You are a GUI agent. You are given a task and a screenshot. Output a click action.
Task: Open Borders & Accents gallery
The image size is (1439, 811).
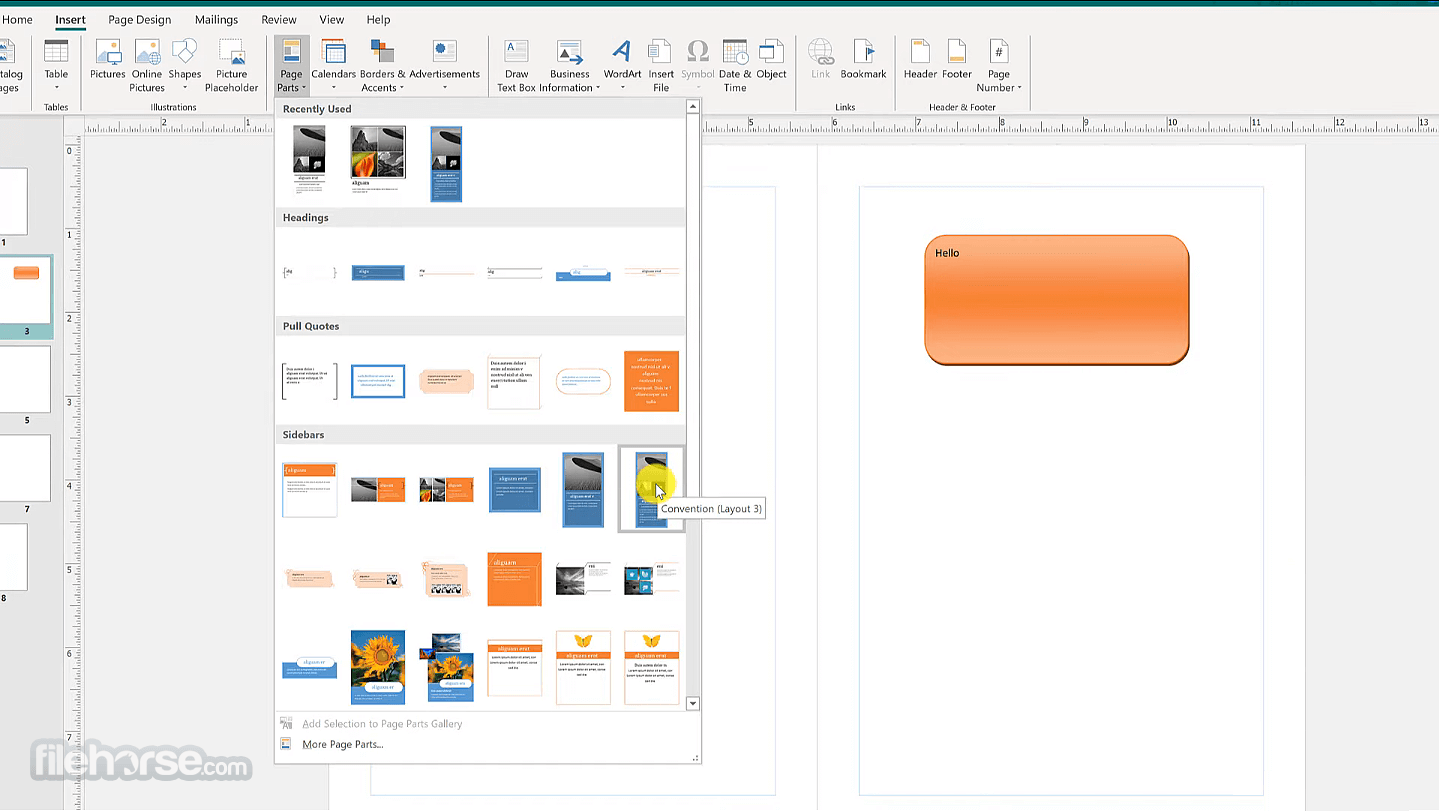(x=382, y=66)
